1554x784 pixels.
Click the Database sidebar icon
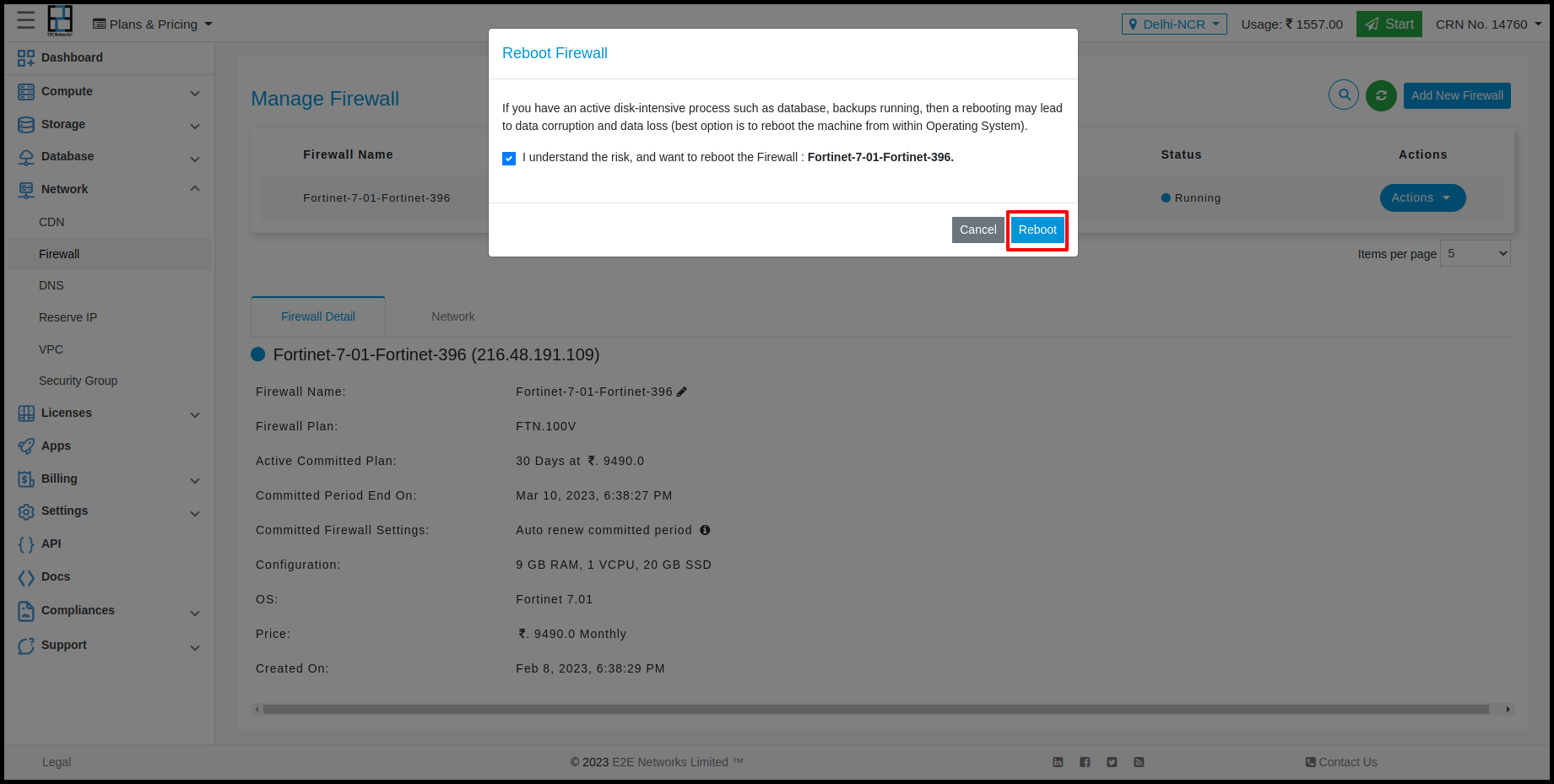[26, 157]
